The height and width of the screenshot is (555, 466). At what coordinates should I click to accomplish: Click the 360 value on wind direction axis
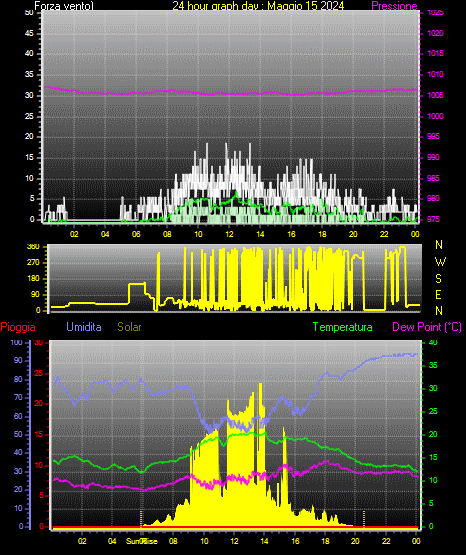click(33, 247)
